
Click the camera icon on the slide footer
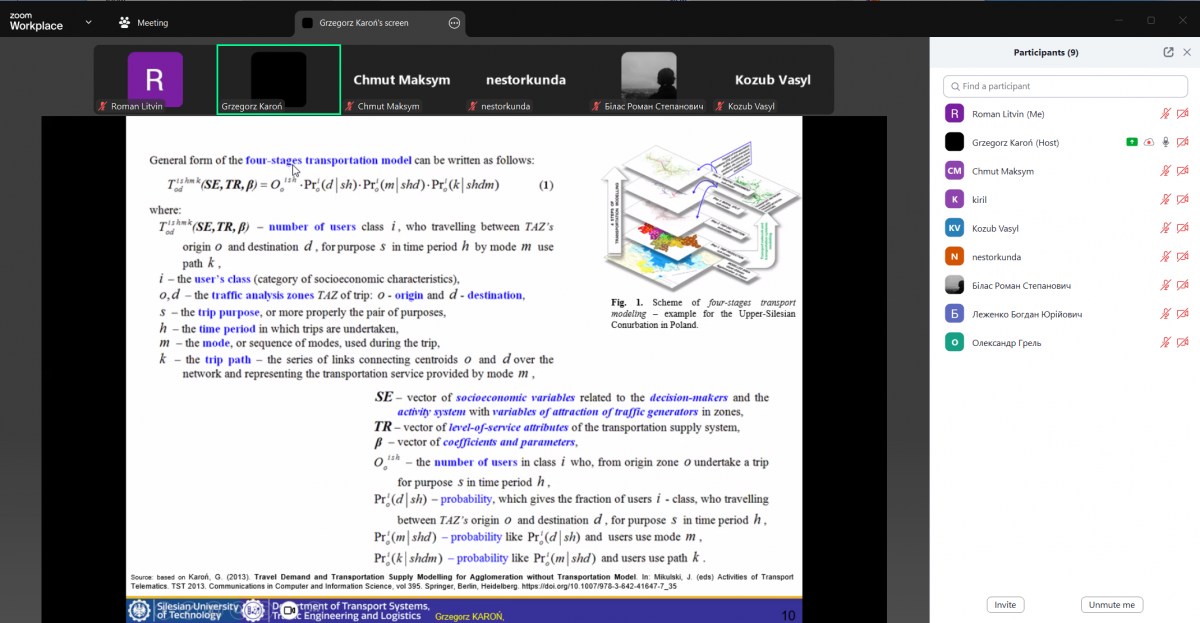point(288,609)
